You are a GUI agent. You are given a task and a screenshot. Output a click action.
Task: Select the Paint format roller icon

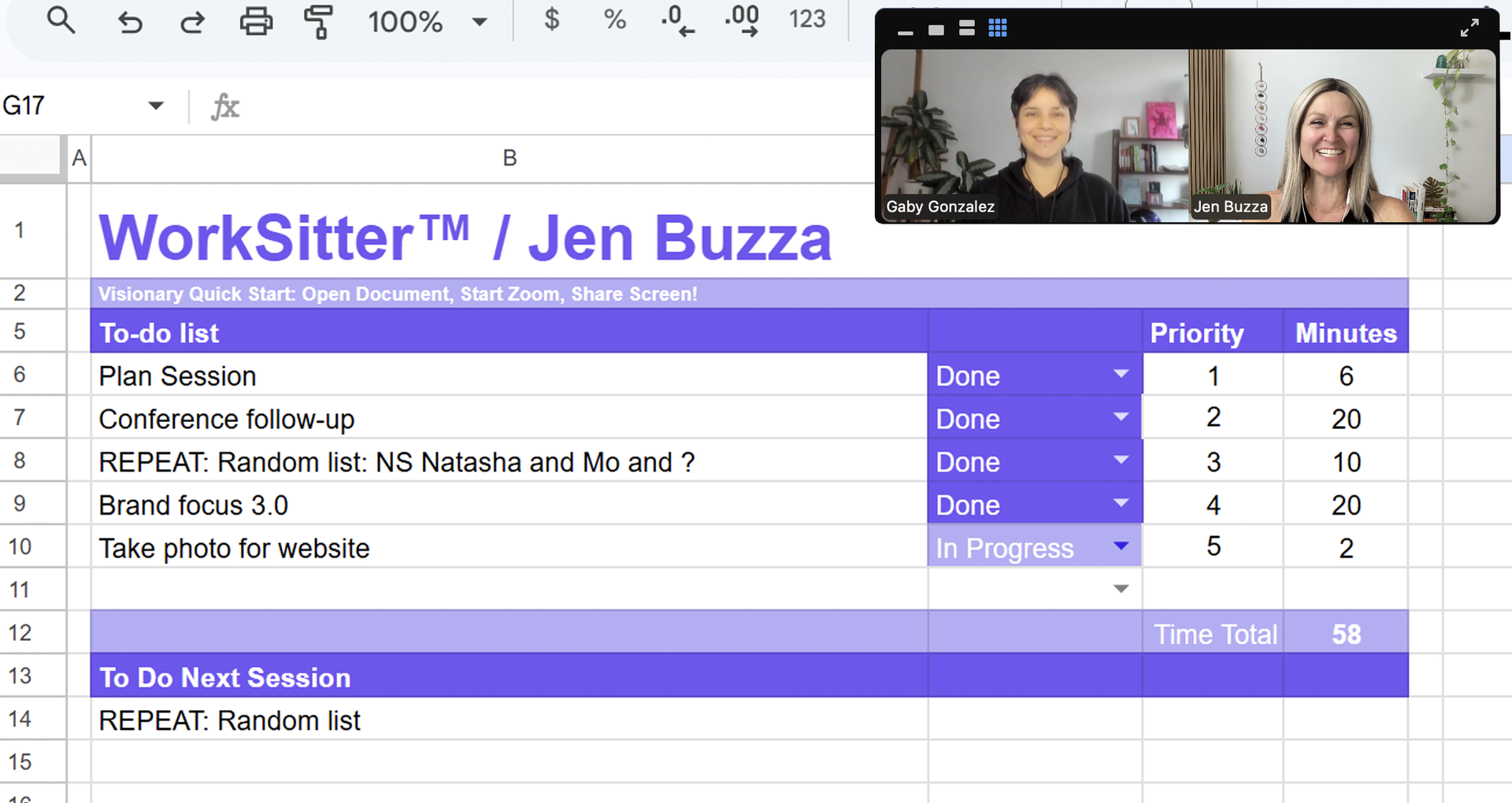click(318, 21)
